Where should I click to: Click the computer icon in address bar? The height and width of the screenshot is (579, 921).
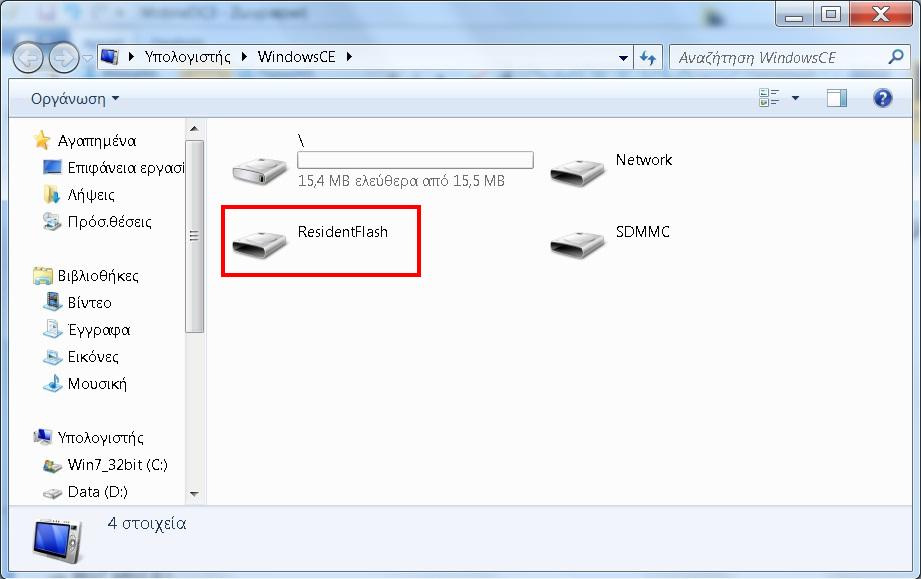110,56
